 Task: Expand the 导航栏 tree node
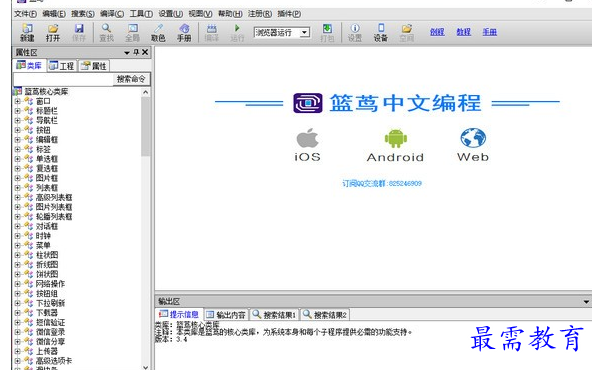17,120
